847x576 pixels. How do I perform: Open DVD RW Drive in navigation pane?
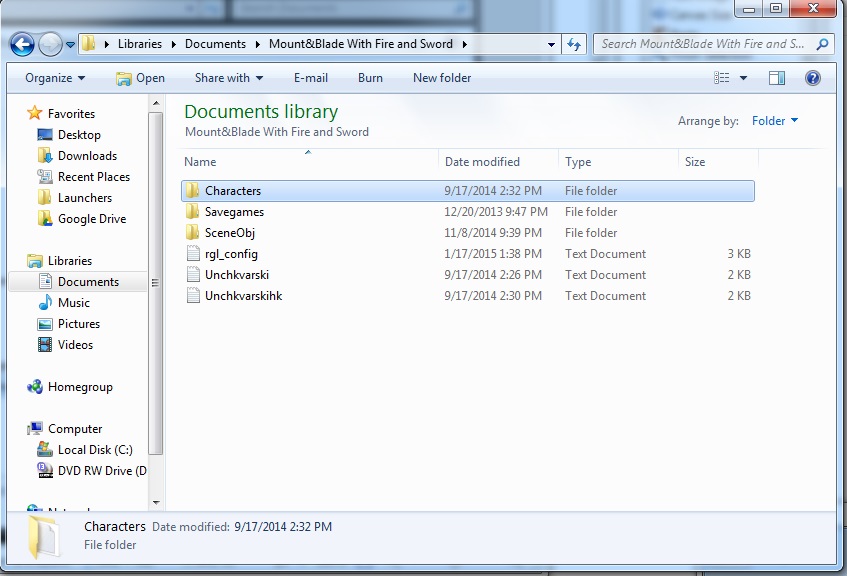click(x=102, y=471)
